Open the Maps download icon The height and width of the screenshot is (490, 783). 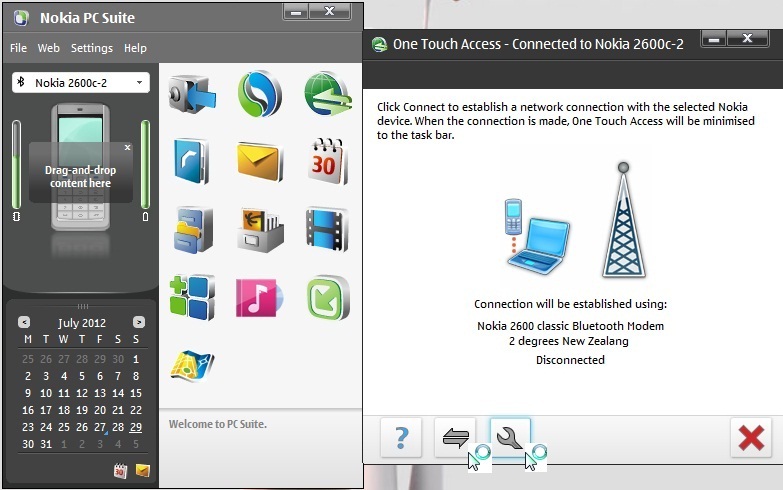[x=192, y=365]
